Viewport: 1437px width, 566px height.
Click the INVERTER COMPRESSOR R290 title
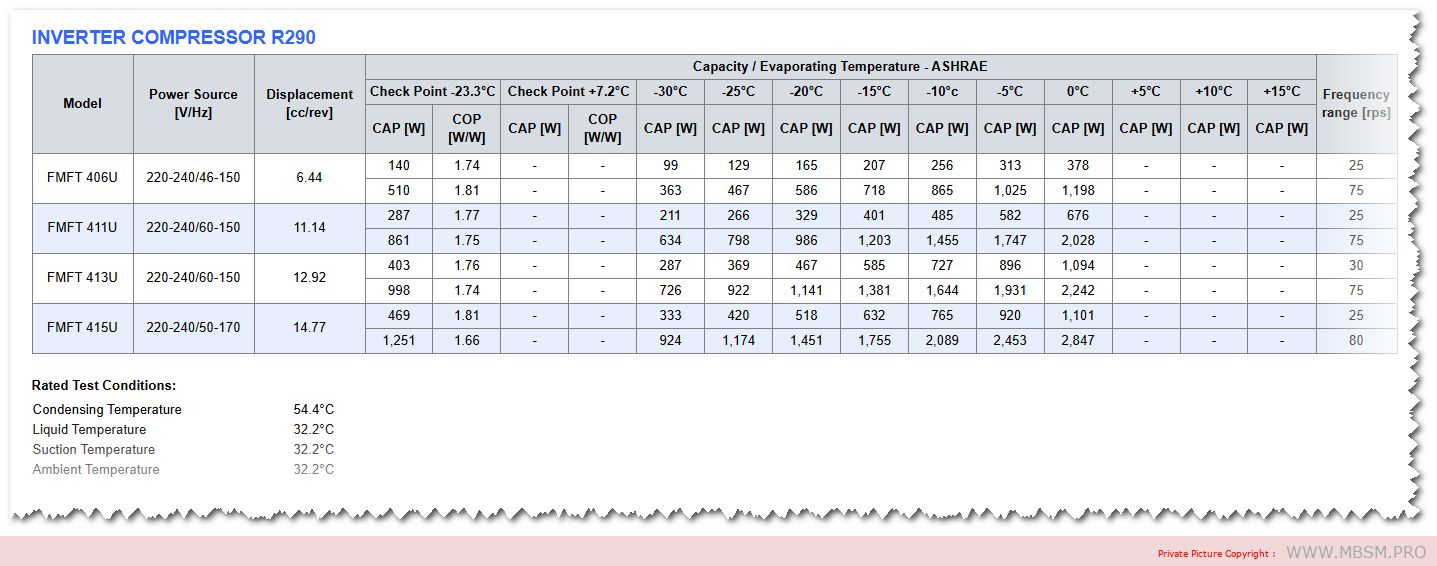(174, 38)
